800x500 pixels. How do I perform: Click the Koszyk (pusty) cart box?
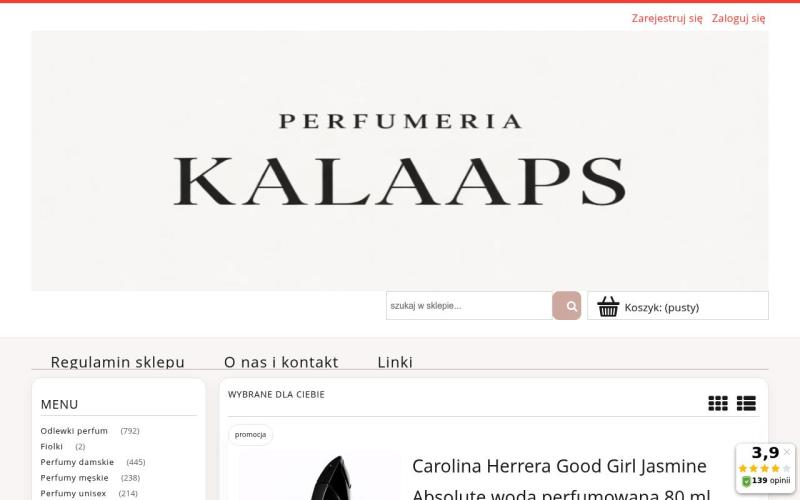[x=678, y=306]
